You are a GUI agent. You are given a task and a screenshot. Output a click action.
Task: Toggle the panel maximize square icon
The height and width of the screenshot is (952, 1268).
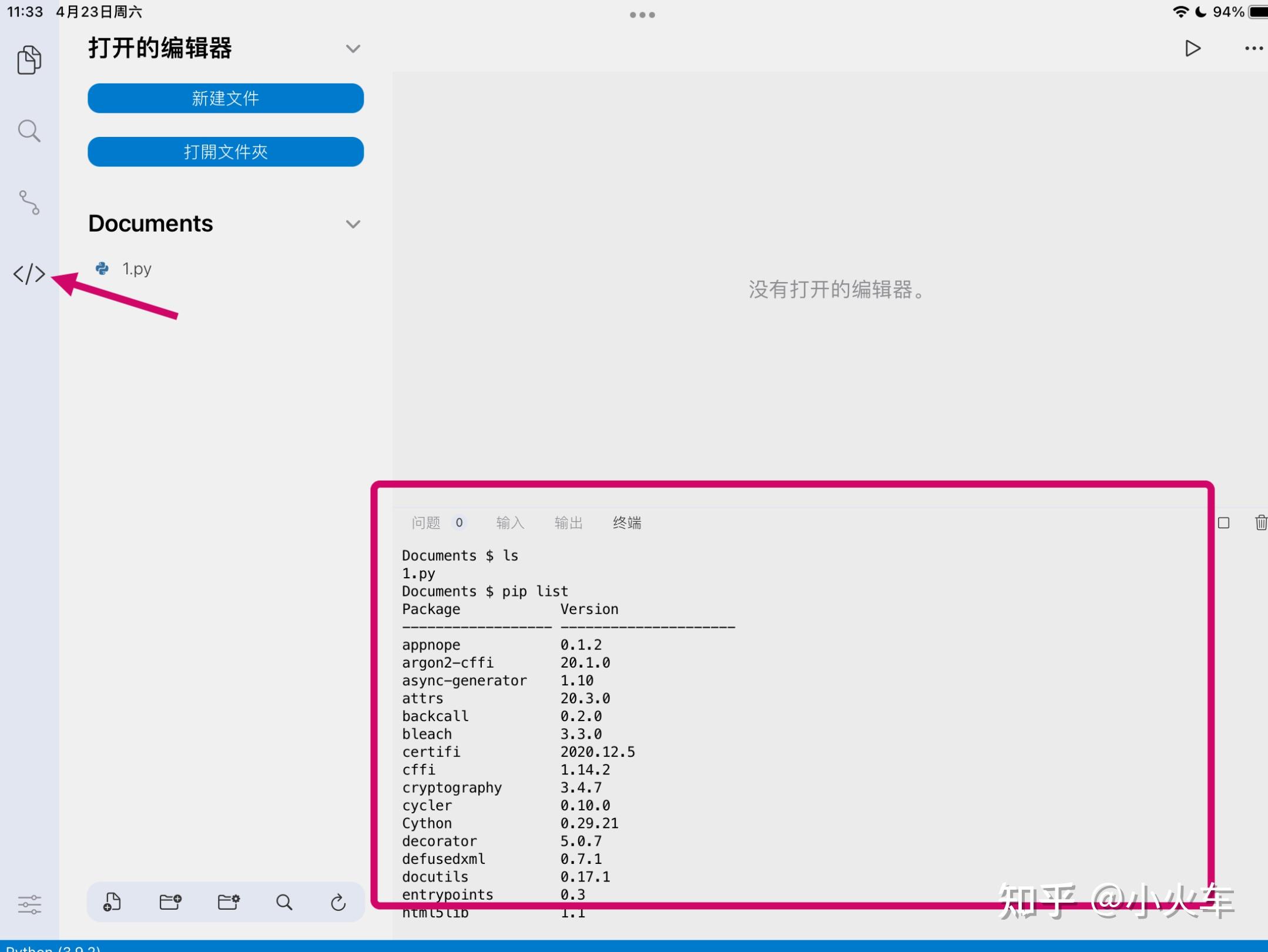[x=1224, y=522]
